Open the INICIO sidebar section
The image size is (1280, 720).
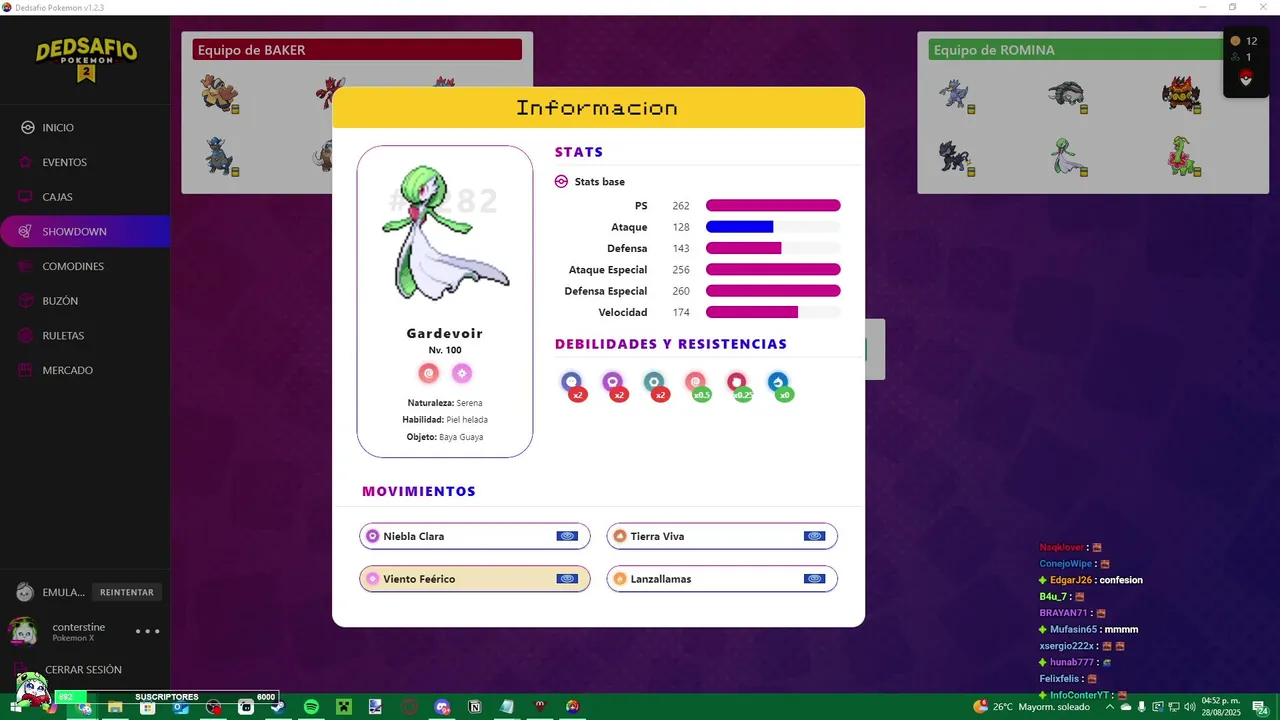tap(85, 128)
